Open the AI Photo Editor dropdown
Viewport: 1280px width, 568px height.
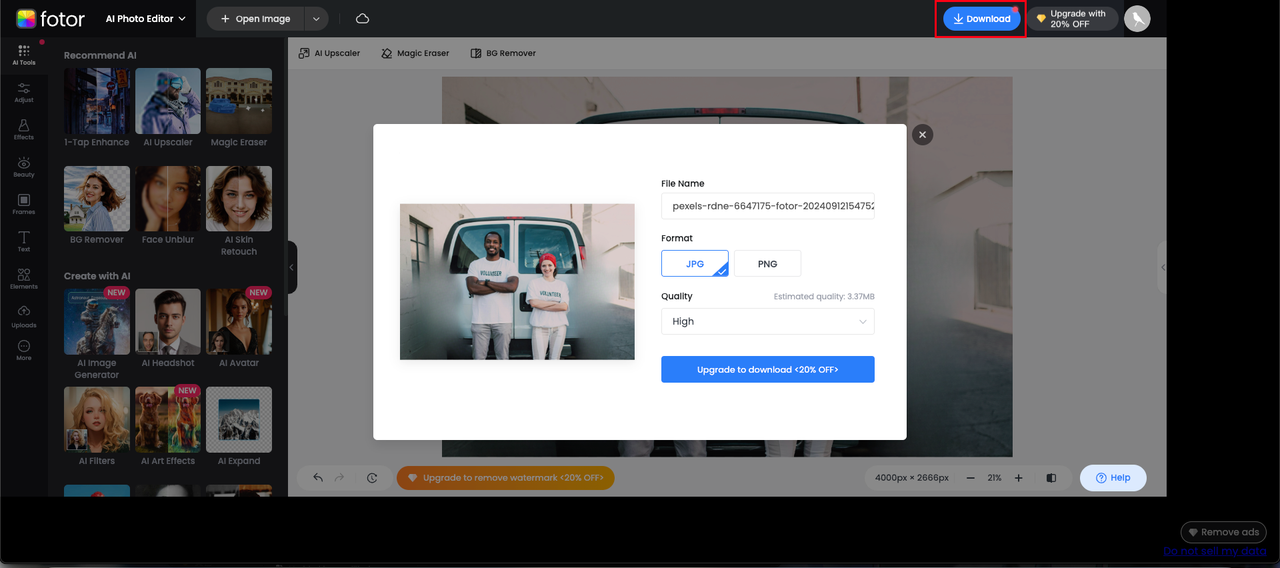click(146, 19)
